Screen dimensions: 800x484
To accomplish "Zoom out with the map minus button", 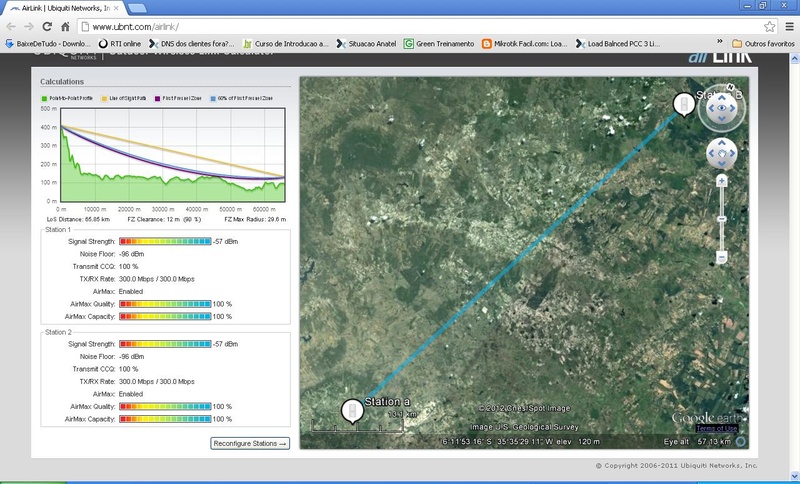I will point(721,258).
